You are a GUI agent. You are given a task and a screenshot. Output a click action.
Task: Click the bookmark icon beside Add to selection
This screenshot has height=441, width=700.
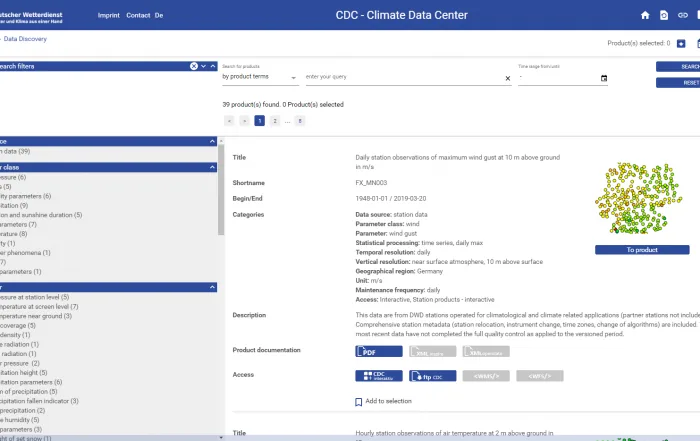tap(358, 402)
